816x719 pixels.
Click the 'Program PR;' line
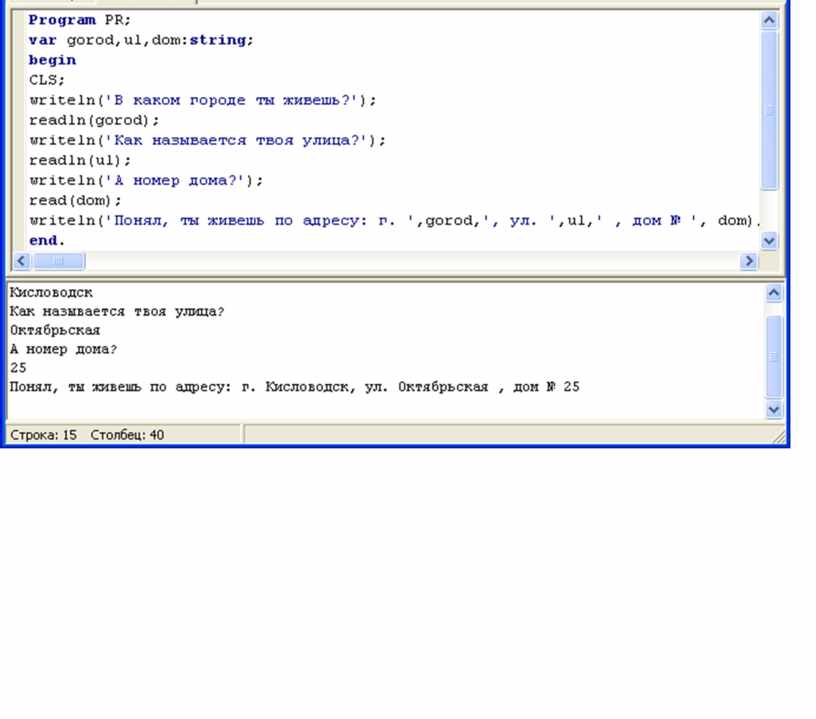(x=80, y=20)
